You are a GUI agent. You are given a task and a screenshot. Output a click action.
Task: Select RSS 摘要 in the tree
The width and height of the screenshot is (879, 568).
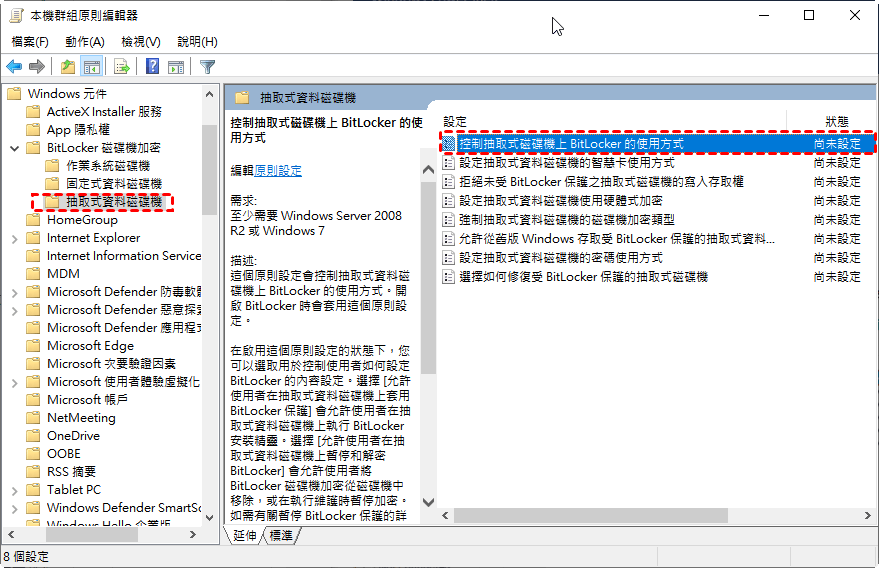pyautogui.click(x=71, y=472)
